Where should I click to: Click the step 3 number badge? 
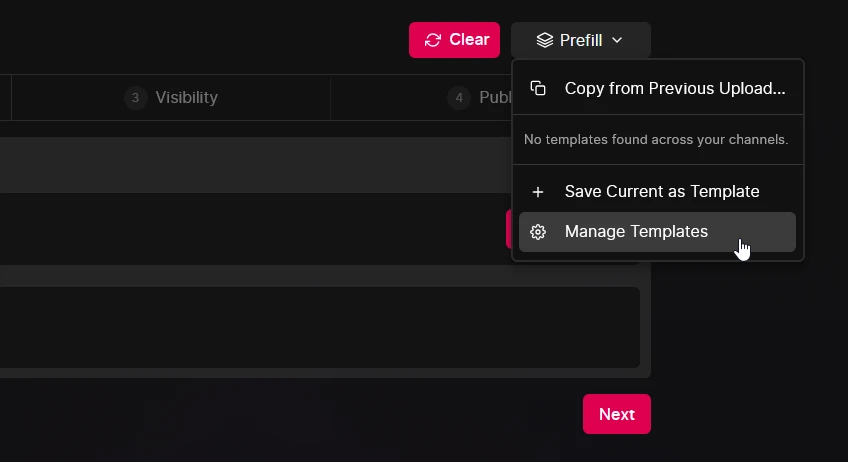tap(135, 98)
